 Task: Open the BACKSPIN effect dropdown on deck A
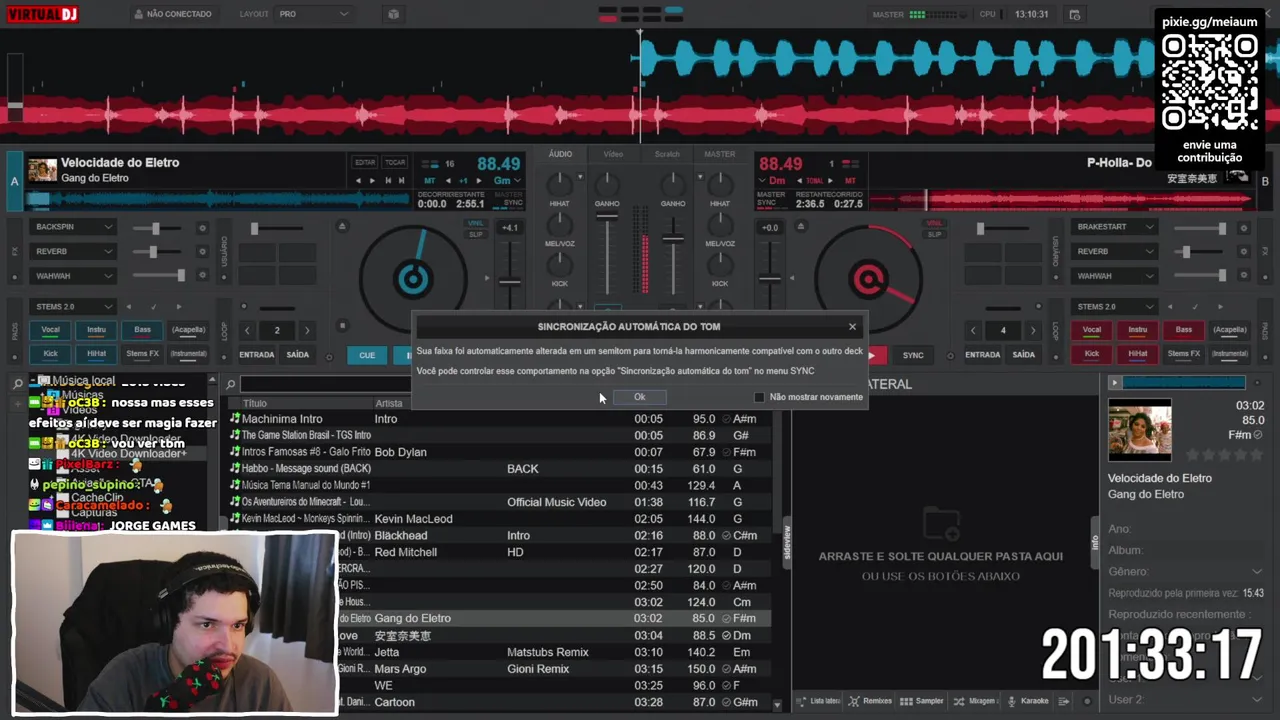(73, 227)
